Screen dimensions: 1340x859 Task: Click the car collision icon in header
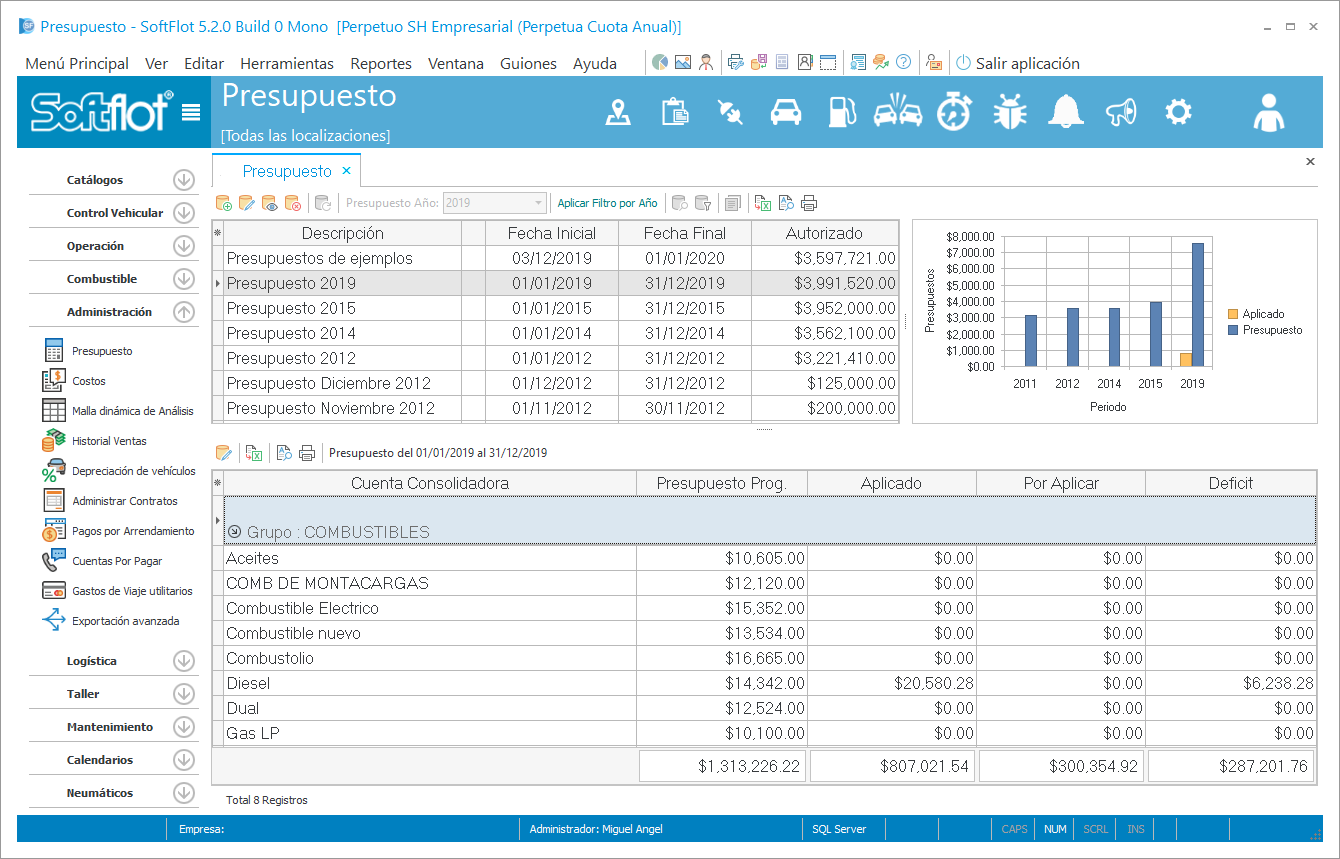(x=897, y=112)
